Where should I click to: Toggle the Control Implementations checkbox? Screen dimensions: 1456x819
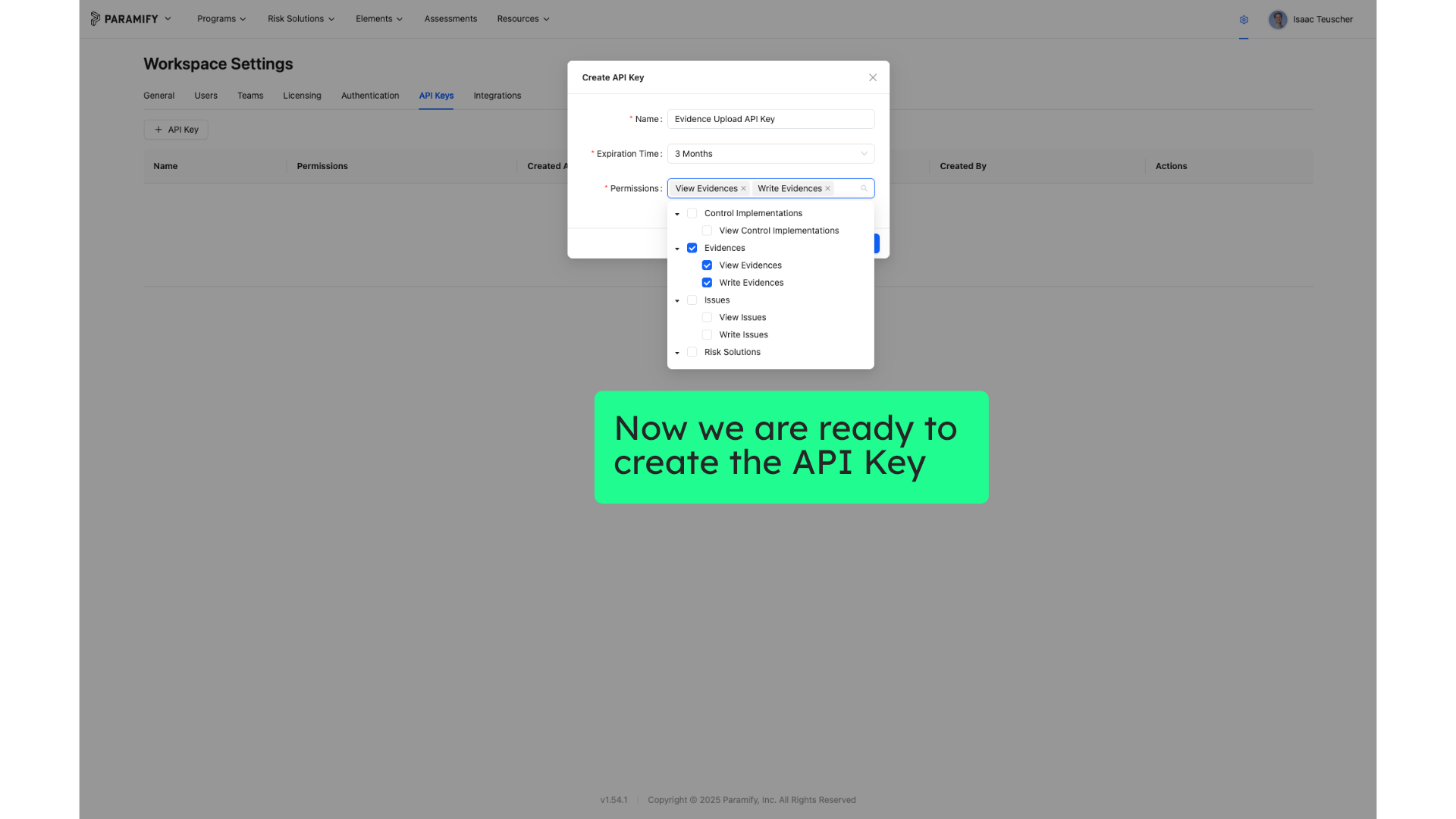pyautogui.click(x=692, y=213)
